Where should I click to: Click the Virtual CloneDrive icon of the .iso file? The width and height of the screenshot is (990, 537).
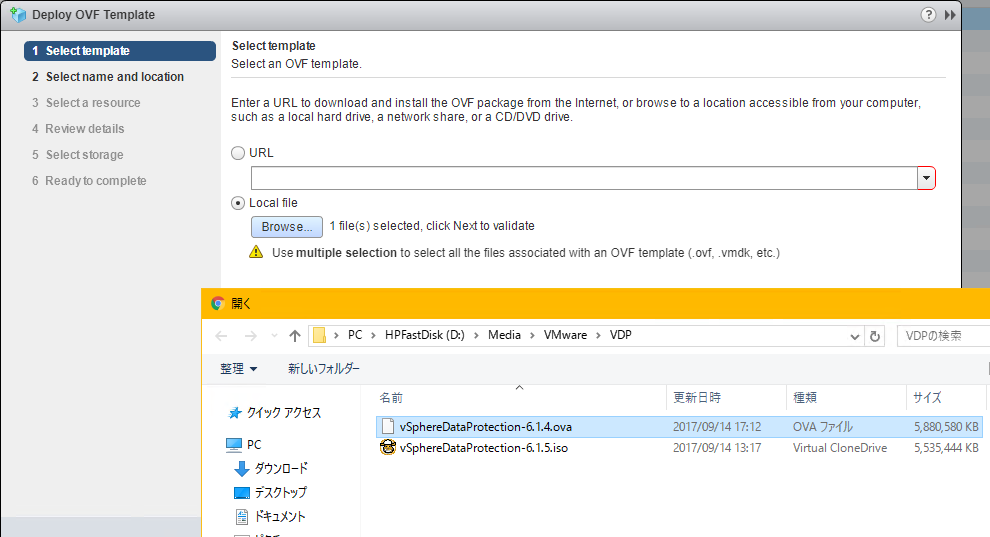click(388, 447)
